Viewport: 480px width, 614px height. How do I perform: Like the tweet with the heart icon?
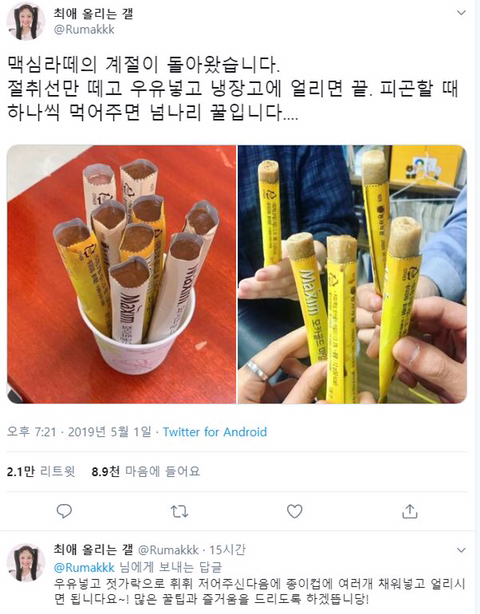pos(294,511)
